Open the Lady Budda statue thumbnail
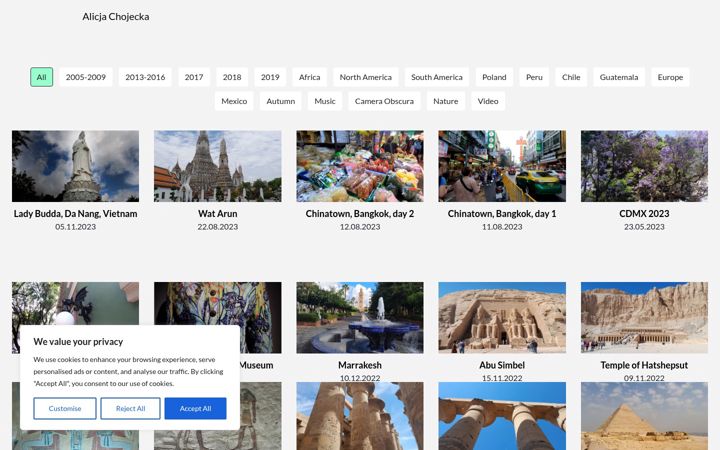The height and width of the screenshot is (450, 720). point(75,166)
